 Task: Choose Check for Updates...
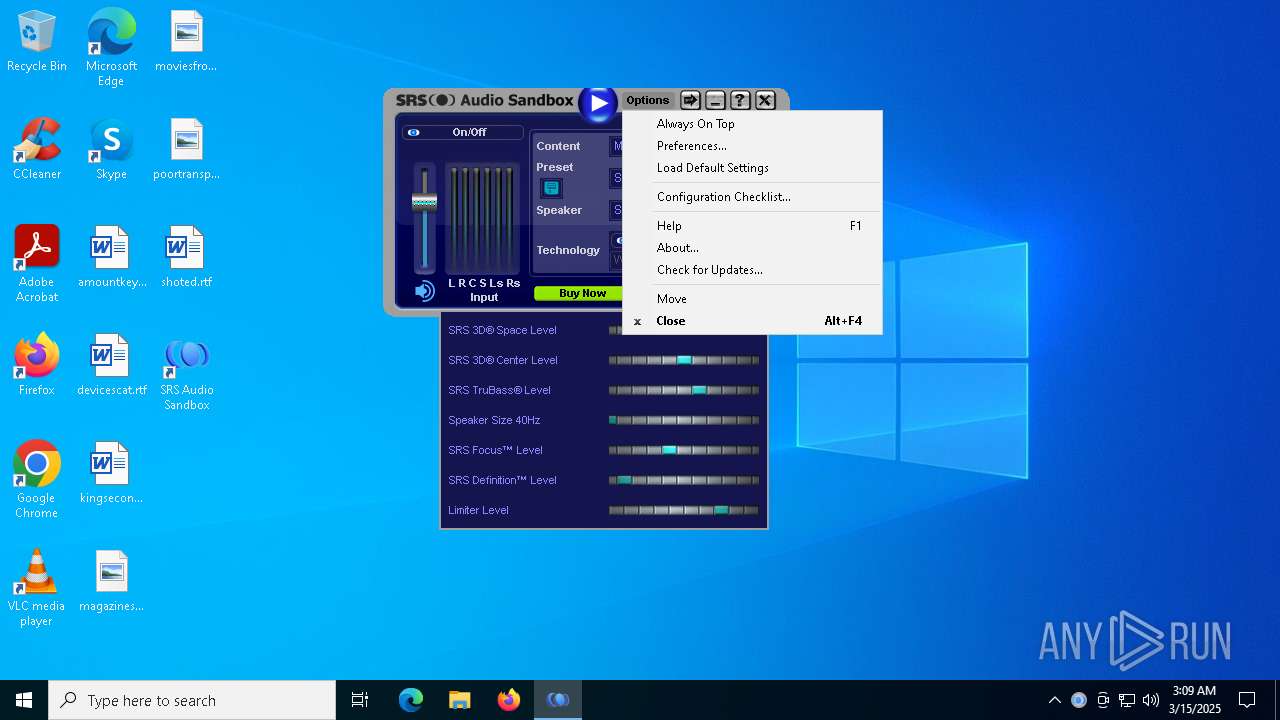pyautogui.click(x=752, y=270)
